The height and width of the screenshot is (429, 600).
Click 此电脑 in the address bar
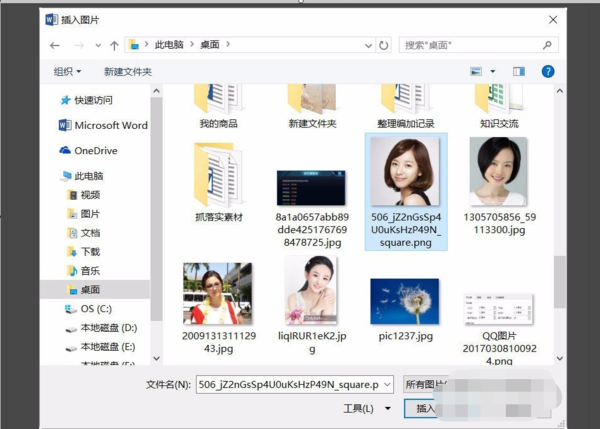coord(169,45)
